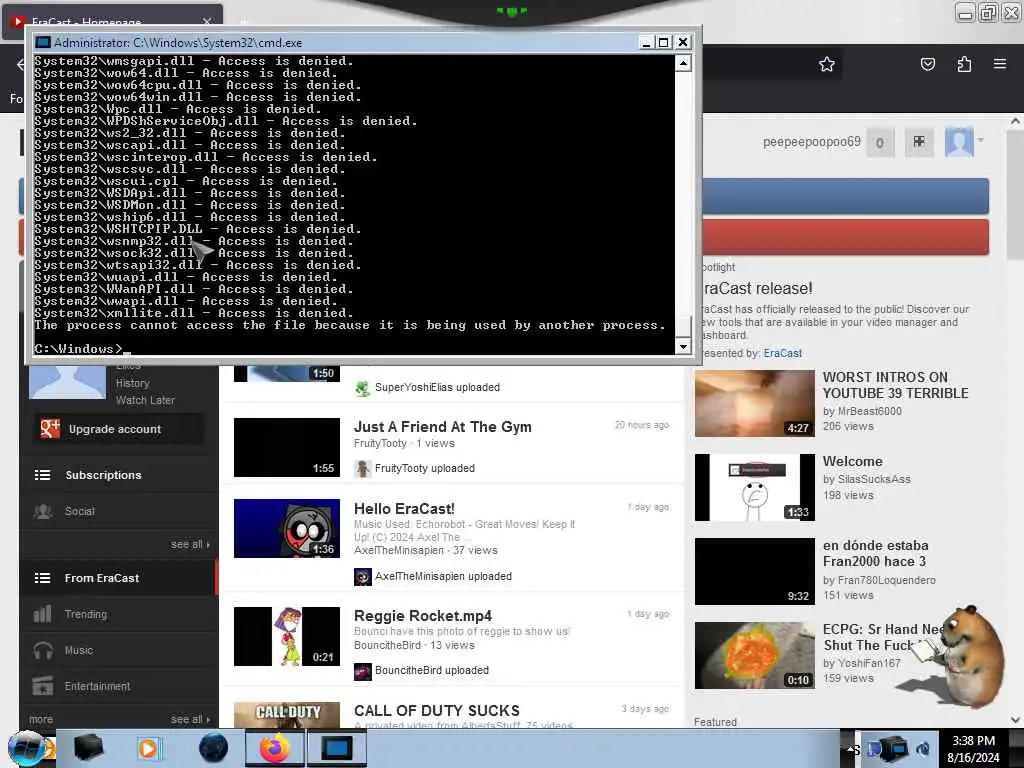
Task: Open the volume tray icon
Action: pyautogui.click(x=924, y=749)
